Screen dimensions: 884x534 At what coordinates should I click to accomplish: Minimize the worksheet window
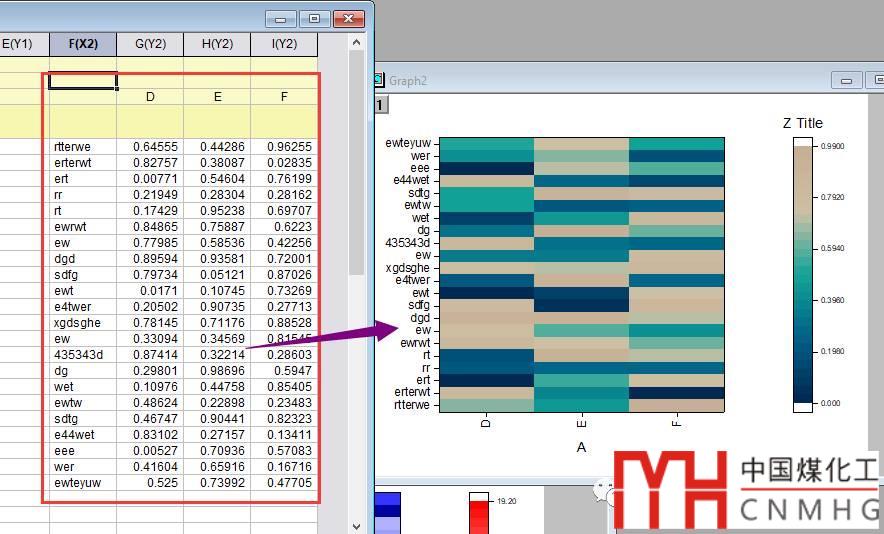281,19
